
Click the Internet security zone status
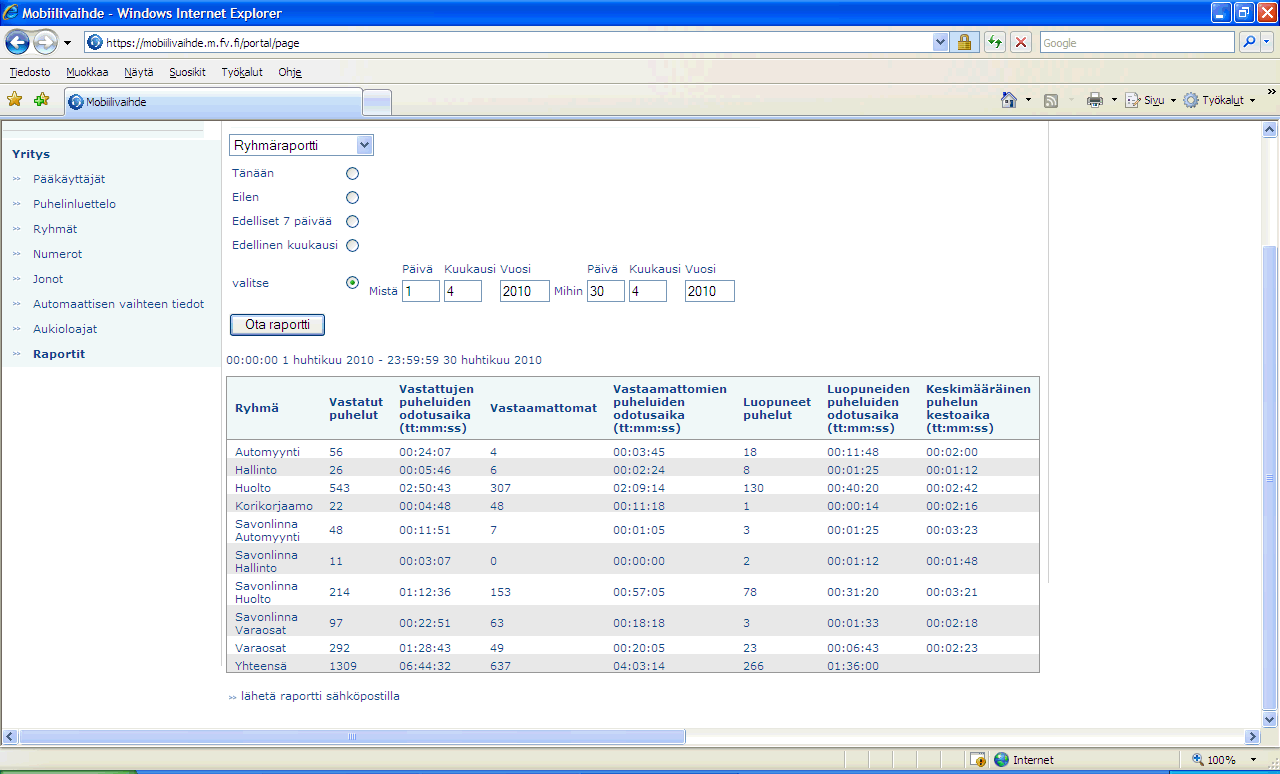click(x=1023, y=760)
